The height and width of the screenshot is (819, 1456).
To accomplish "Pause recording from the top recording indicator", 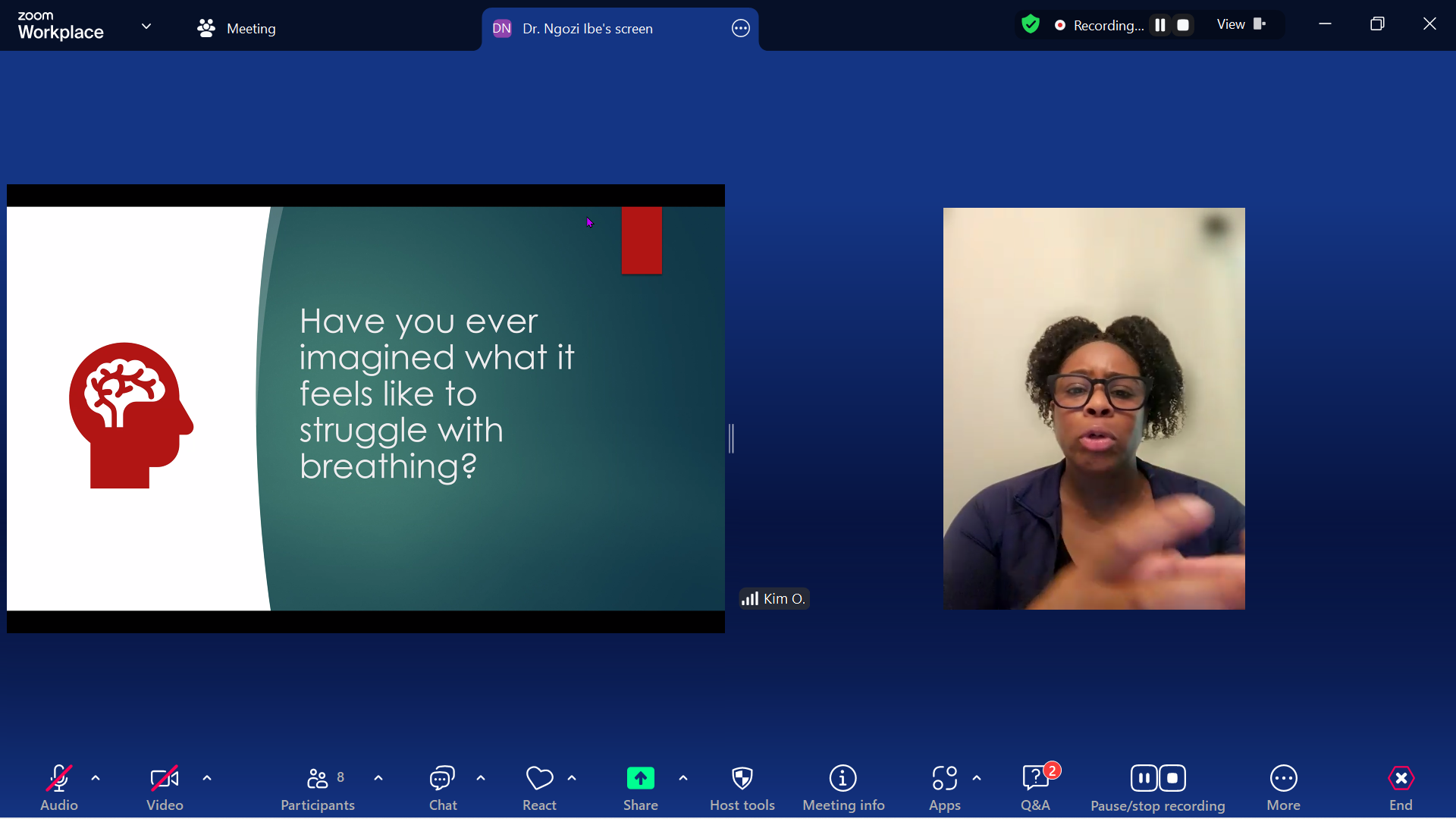I will 1159,24.
